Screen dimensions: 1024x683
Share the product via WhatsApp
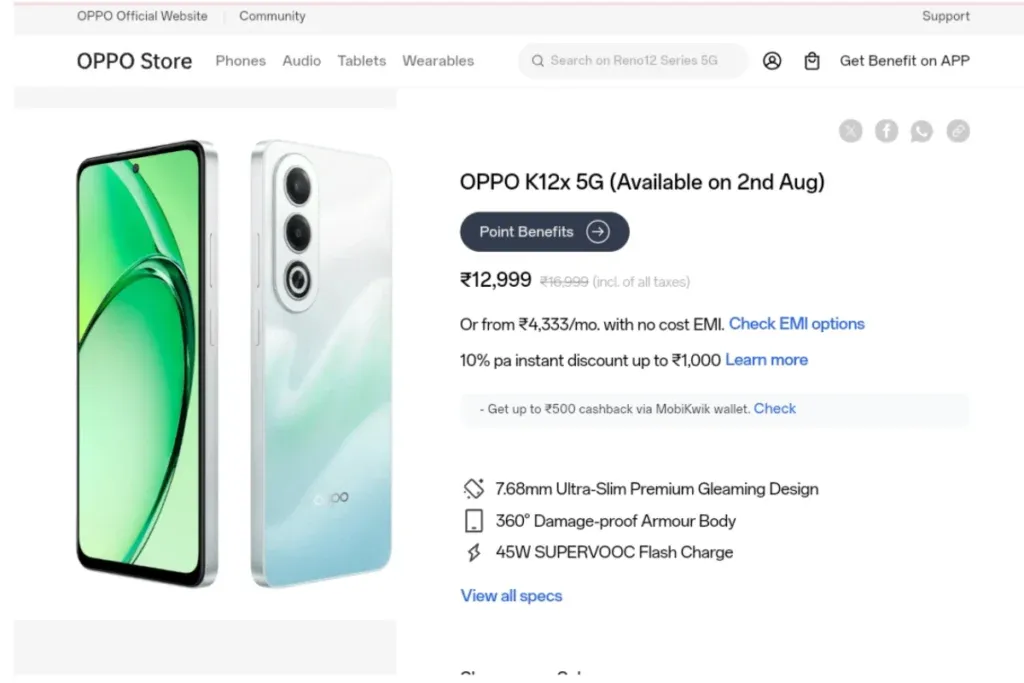coord(922,131)
